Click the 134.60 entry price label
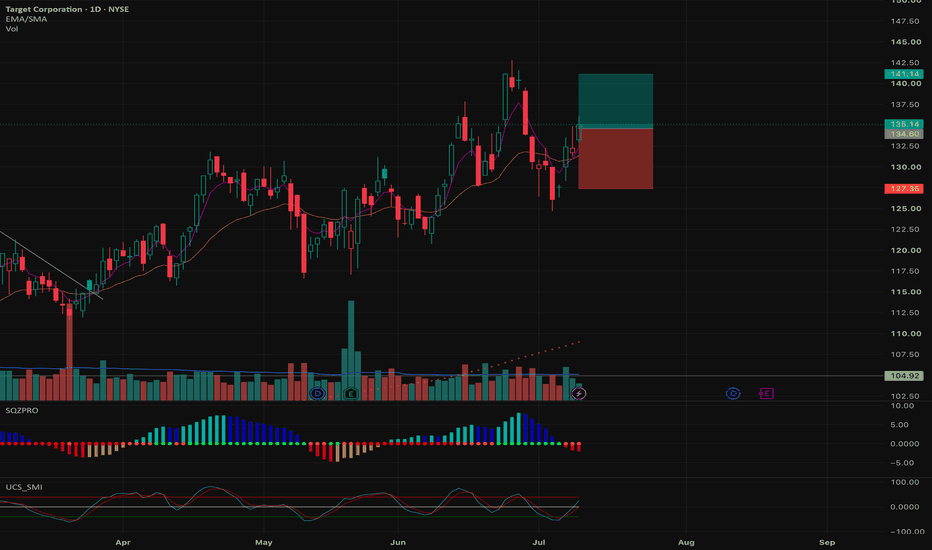 point(904,134)
